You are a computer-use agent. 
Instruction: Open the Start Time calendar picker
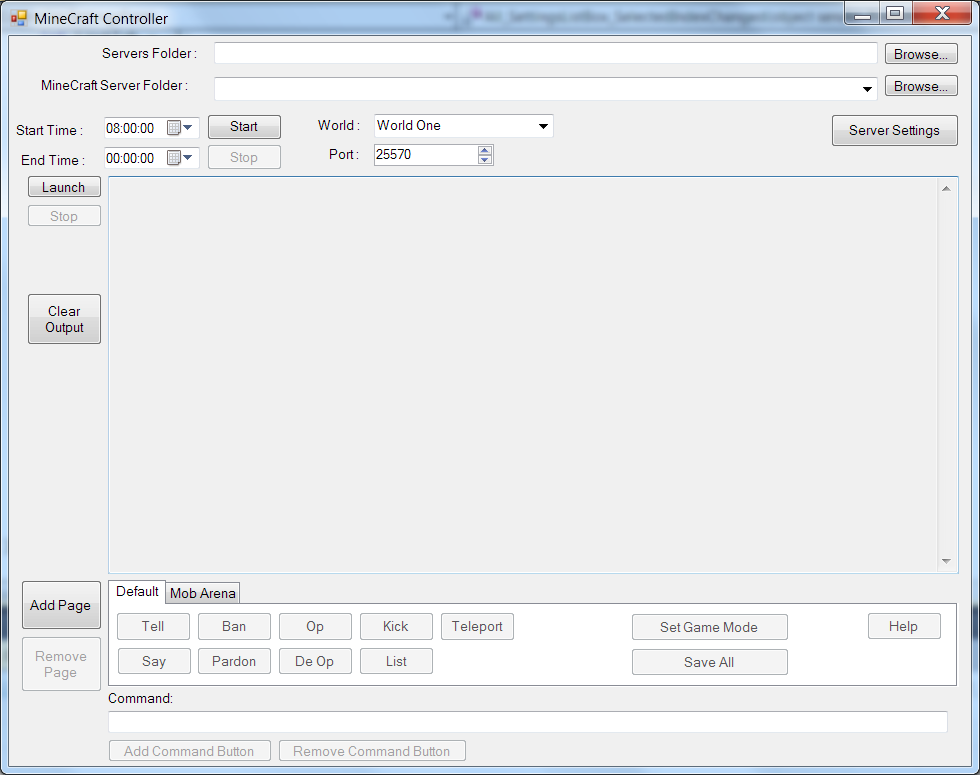(180, 128)
